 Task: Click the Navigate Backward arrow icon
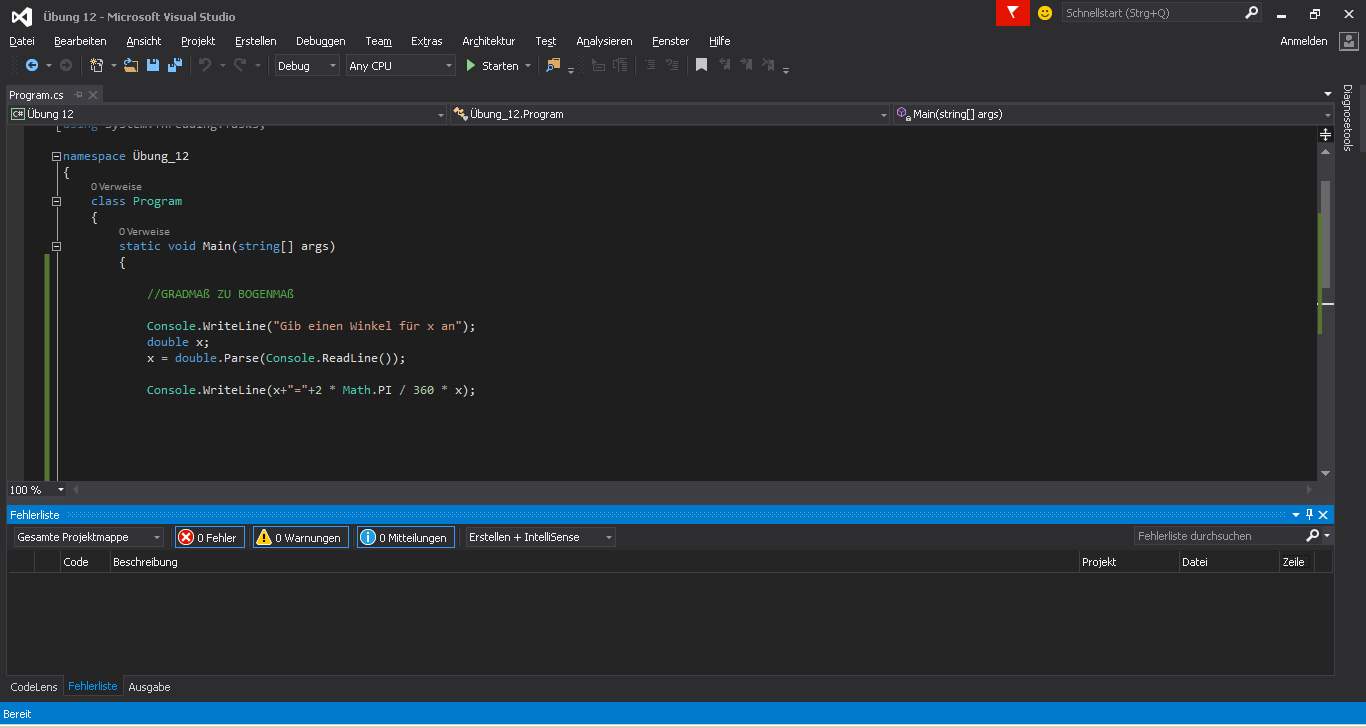click(32, 66)
